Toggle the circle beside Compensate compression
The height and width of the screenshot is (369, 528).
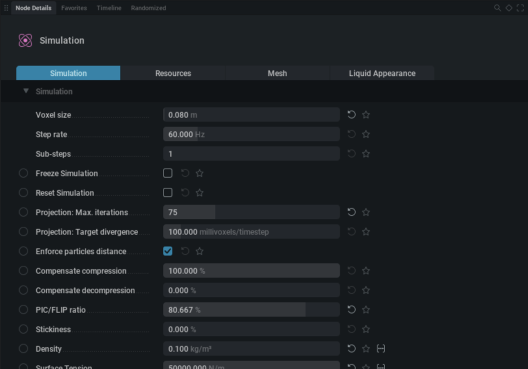click(x=23, y=270)
